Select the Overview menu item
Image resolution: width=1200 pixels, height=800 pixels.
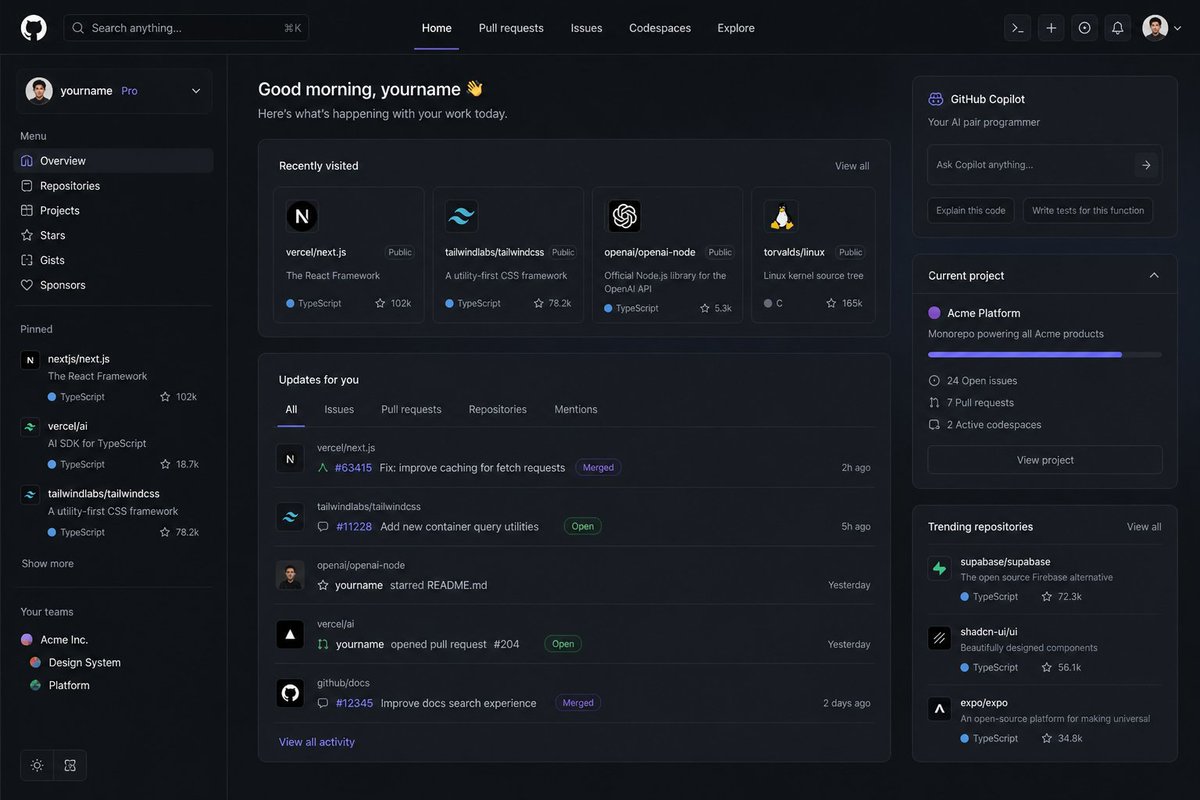click(x=113, y=160)
